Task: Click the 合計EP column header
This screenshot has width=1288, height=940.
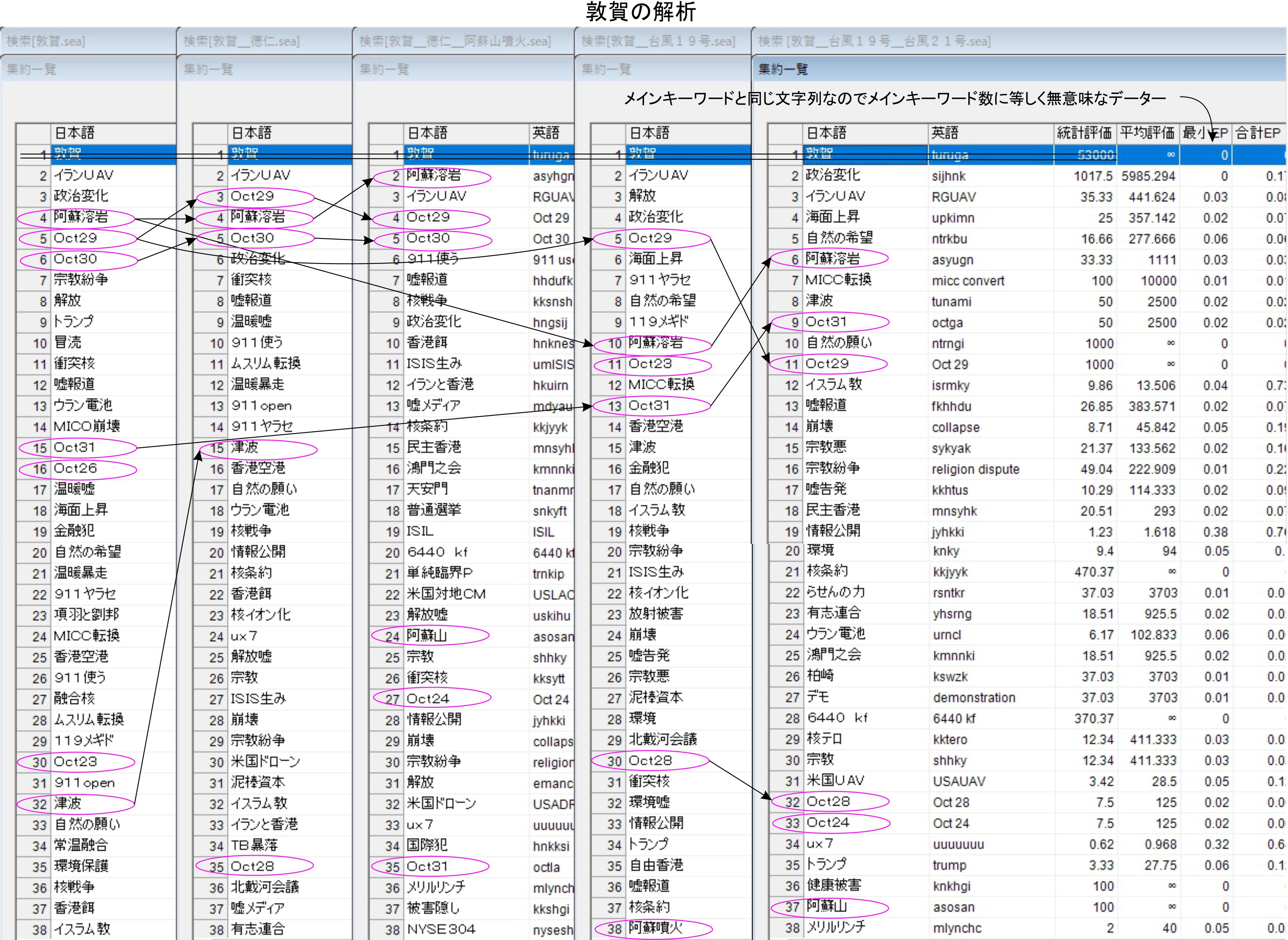Action: (1258, 133)
